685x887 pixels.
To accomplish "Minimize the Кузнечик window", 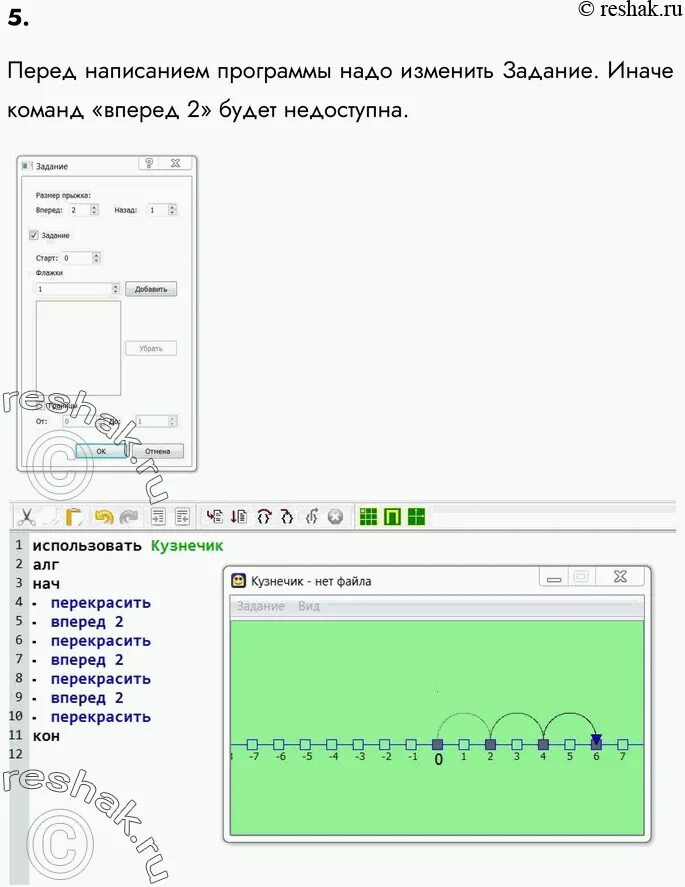I will click(554, 578).
